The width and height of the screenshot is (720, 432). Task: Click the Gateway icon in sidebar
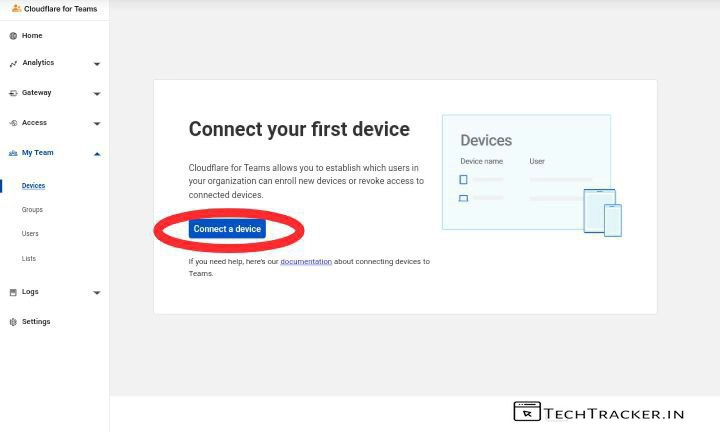pos(13,93)
